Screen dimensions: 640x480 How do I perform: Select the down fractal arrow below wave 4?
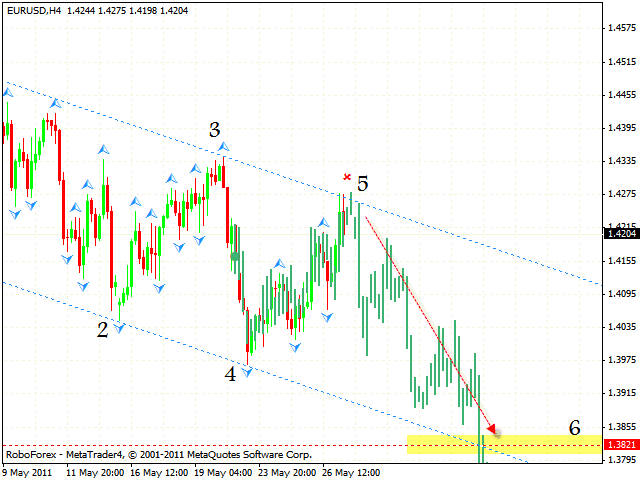246,370
